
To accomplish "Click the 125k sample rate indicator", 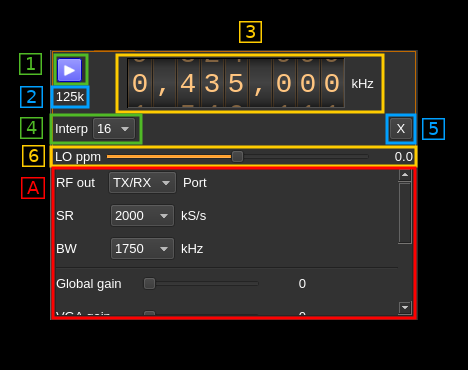I will click(70, 97).
